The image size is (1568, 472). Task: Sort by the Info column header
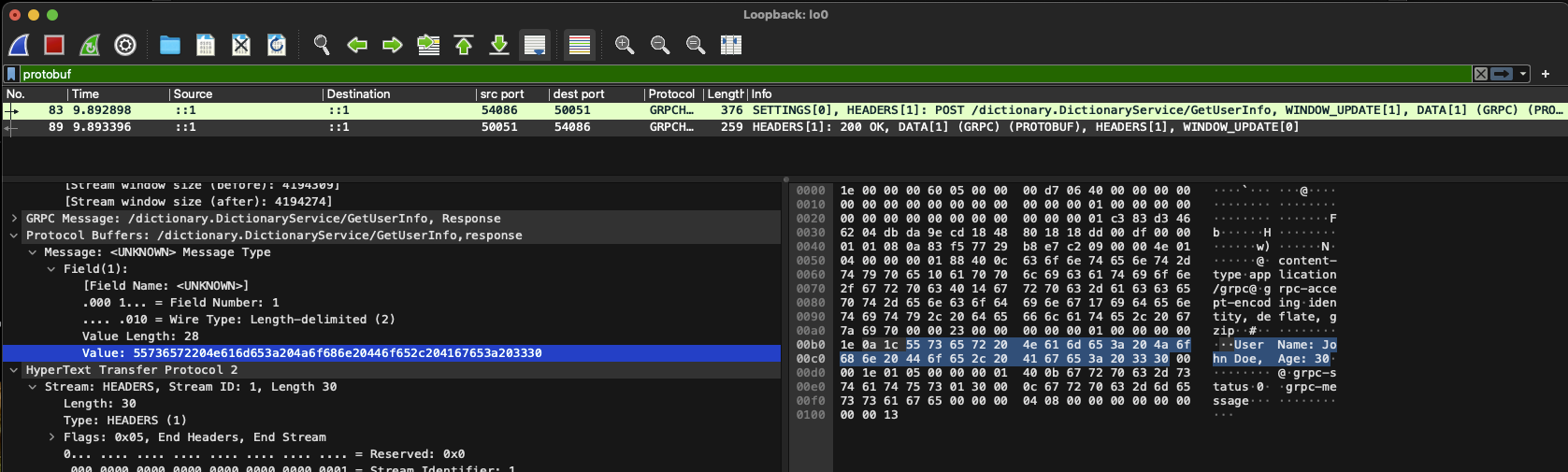[x=1158, y=94]
